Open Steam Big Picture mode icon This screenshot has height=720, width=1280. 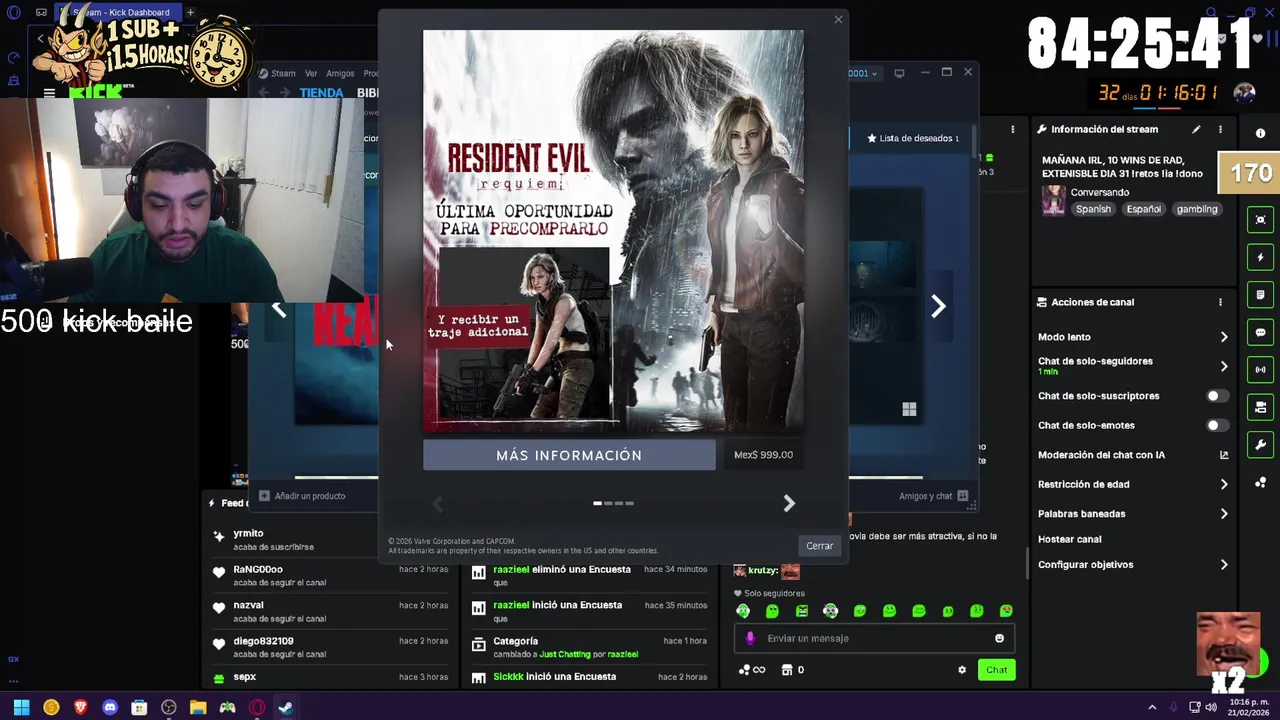(899, 73)
